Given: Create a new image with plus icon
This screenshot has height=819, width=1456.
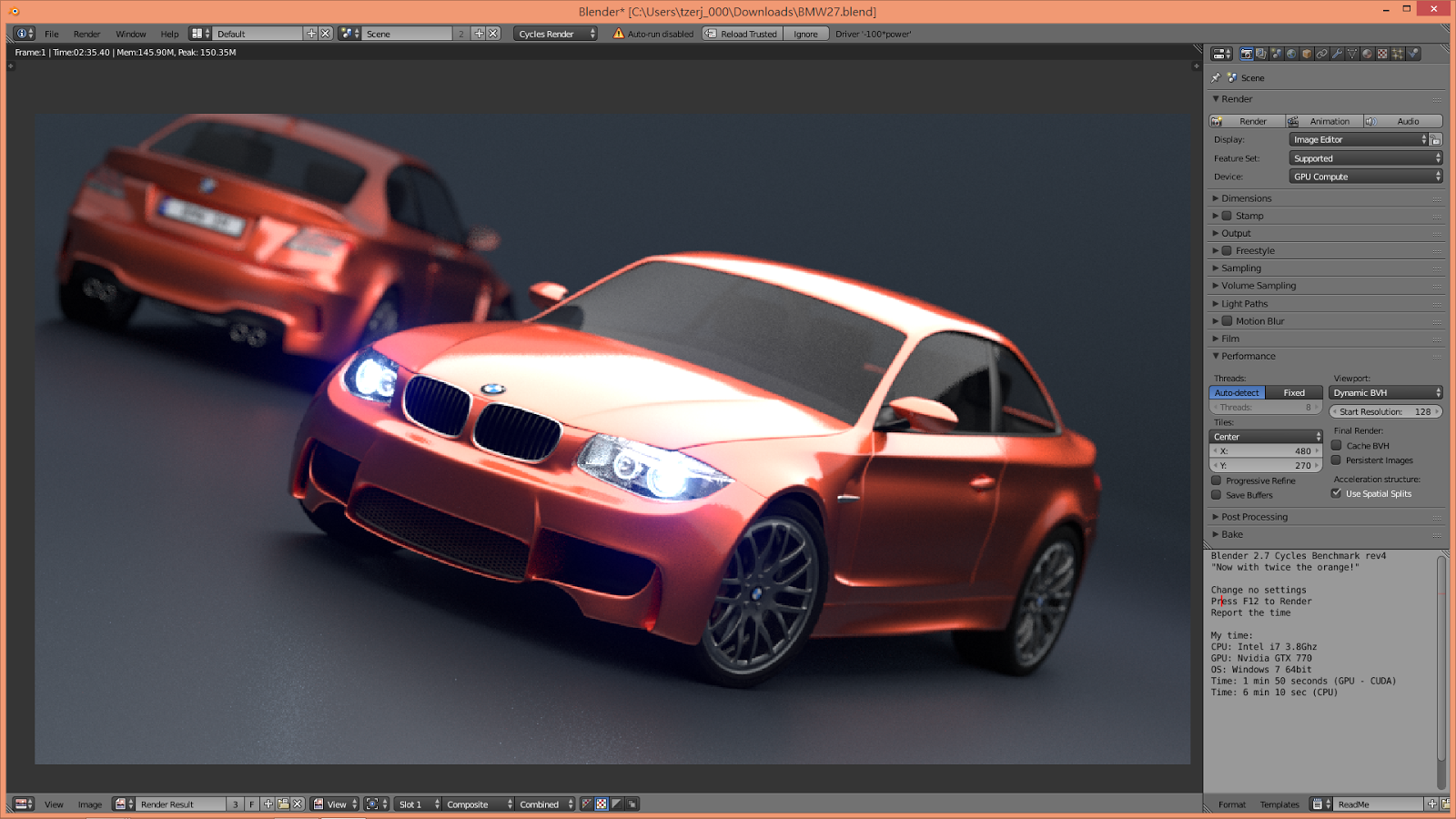Looking at the screenshot, I should pos(268,804).
